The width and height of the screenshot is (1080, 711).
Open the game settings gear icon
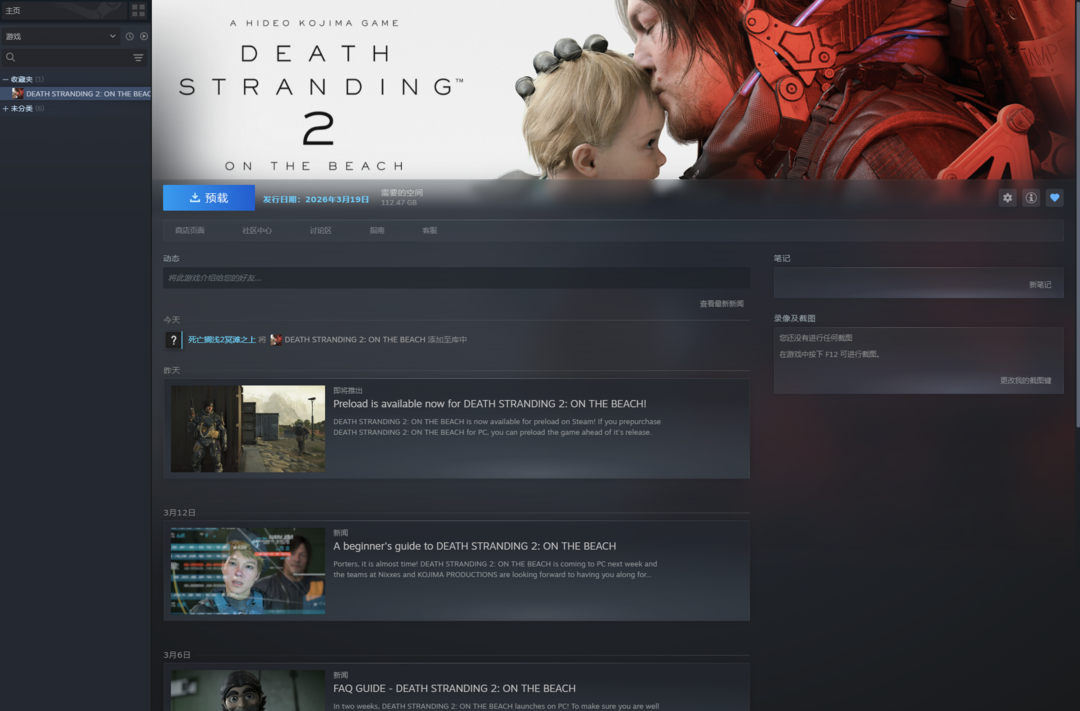(1007, 198)
